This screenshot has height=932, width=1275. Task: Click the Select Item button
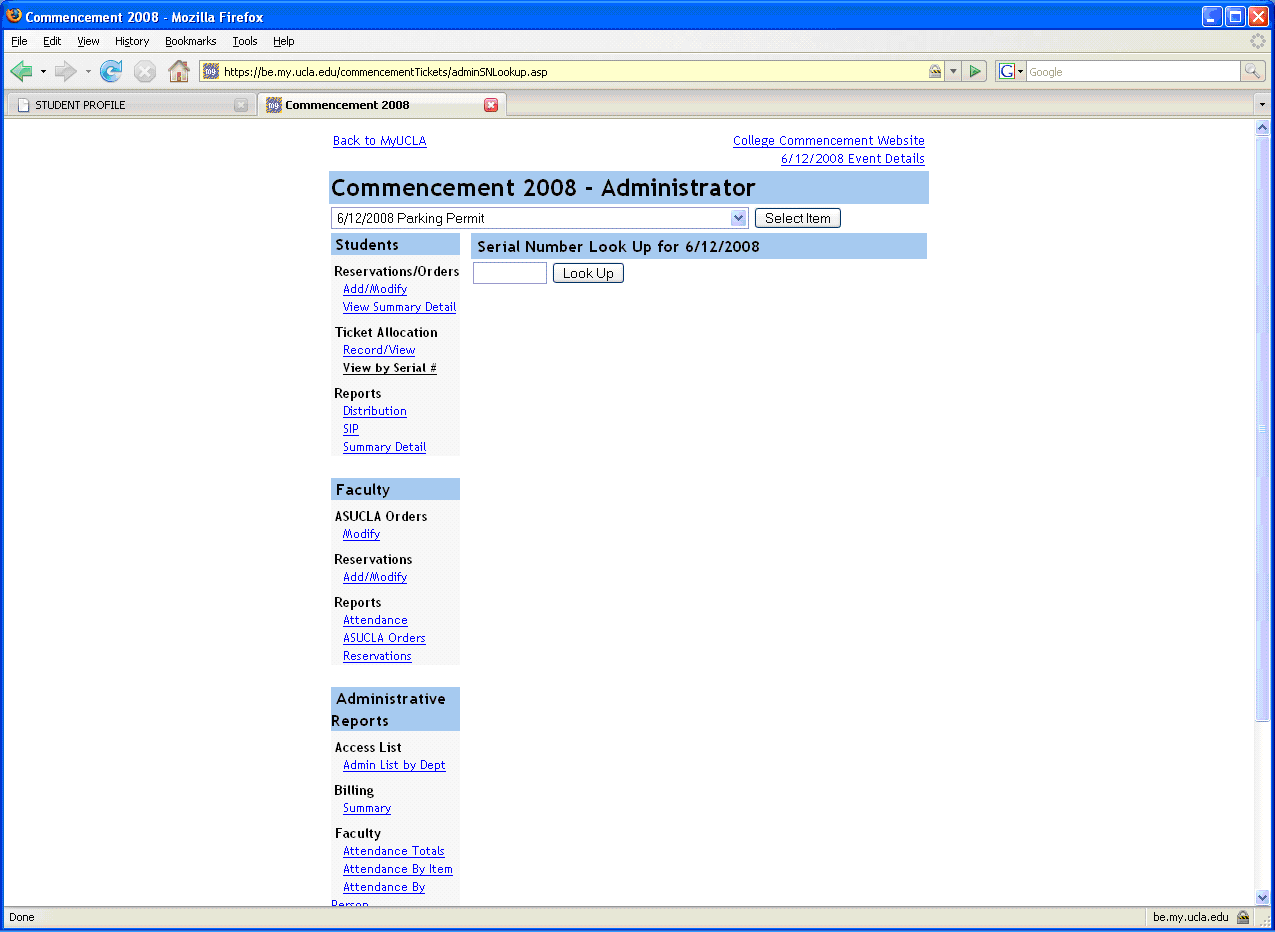(797, 218)
